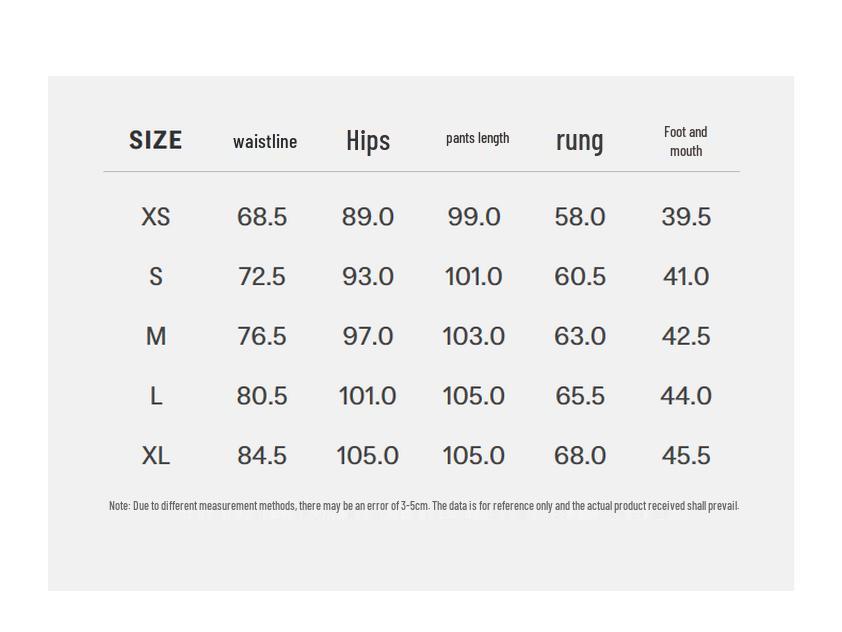This screenshot has width=842, height=632.
Task: Select the S size row label
Action: point(156,277)
